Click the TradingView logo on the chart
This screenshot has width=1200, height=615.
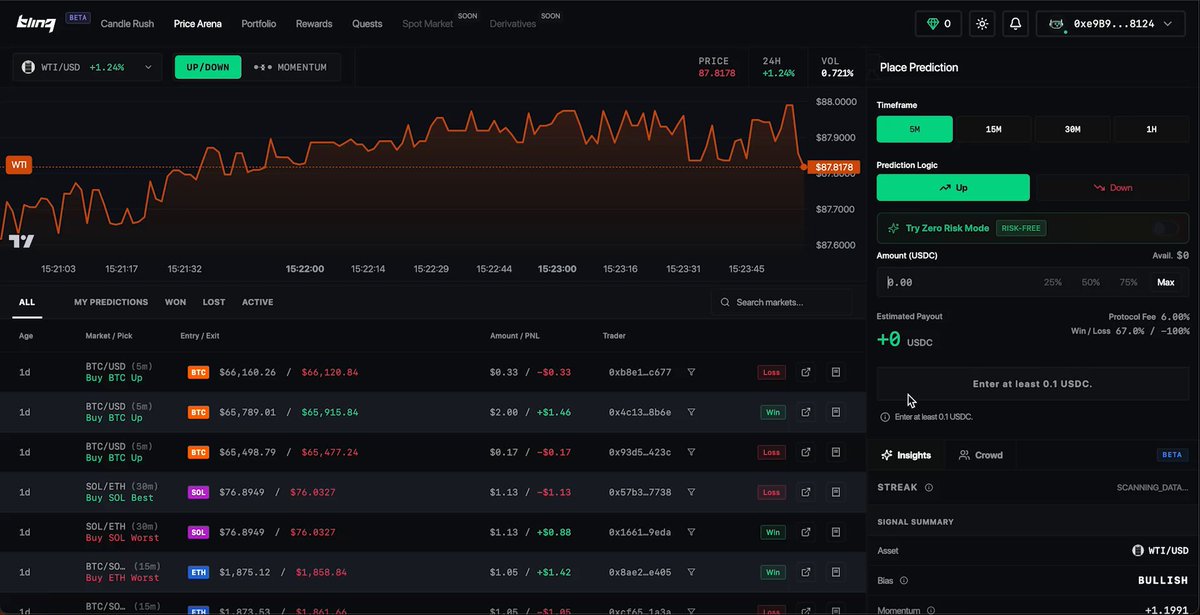[21, 241]
